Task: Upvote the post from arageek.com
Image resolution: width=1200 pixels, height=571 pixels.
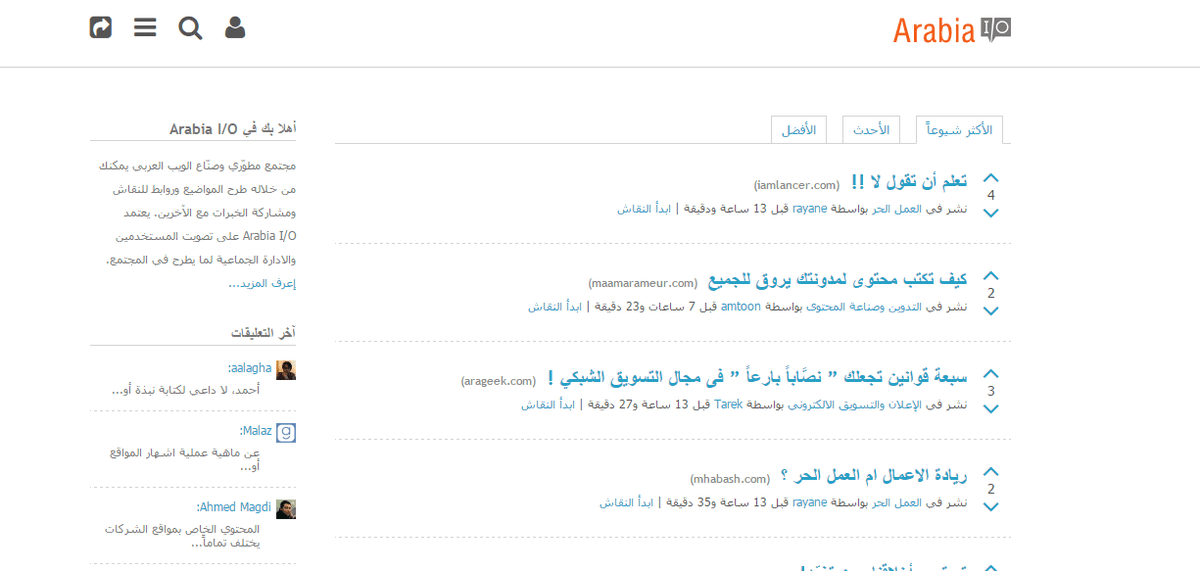Action: point(991,374)
